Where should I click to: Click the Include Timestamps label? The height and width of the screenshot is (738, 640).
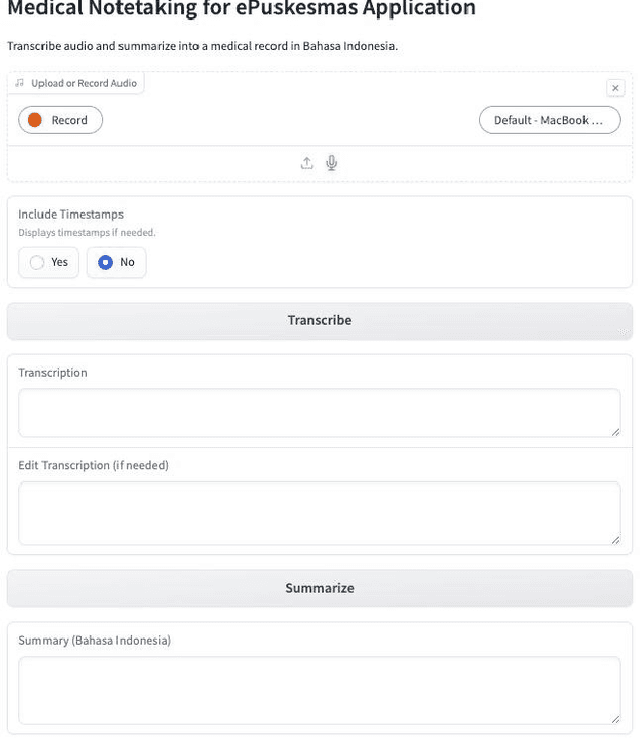pyautogui.click(x=71, y=214)
